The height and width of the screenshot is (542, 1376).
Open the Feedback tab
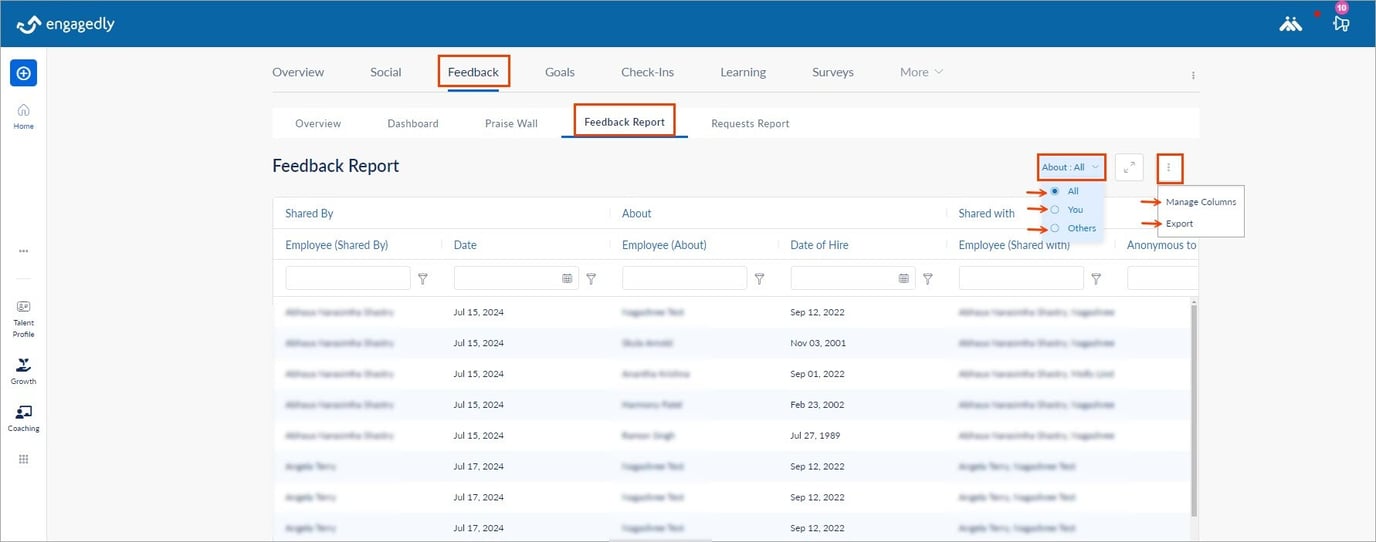point(473,72)
